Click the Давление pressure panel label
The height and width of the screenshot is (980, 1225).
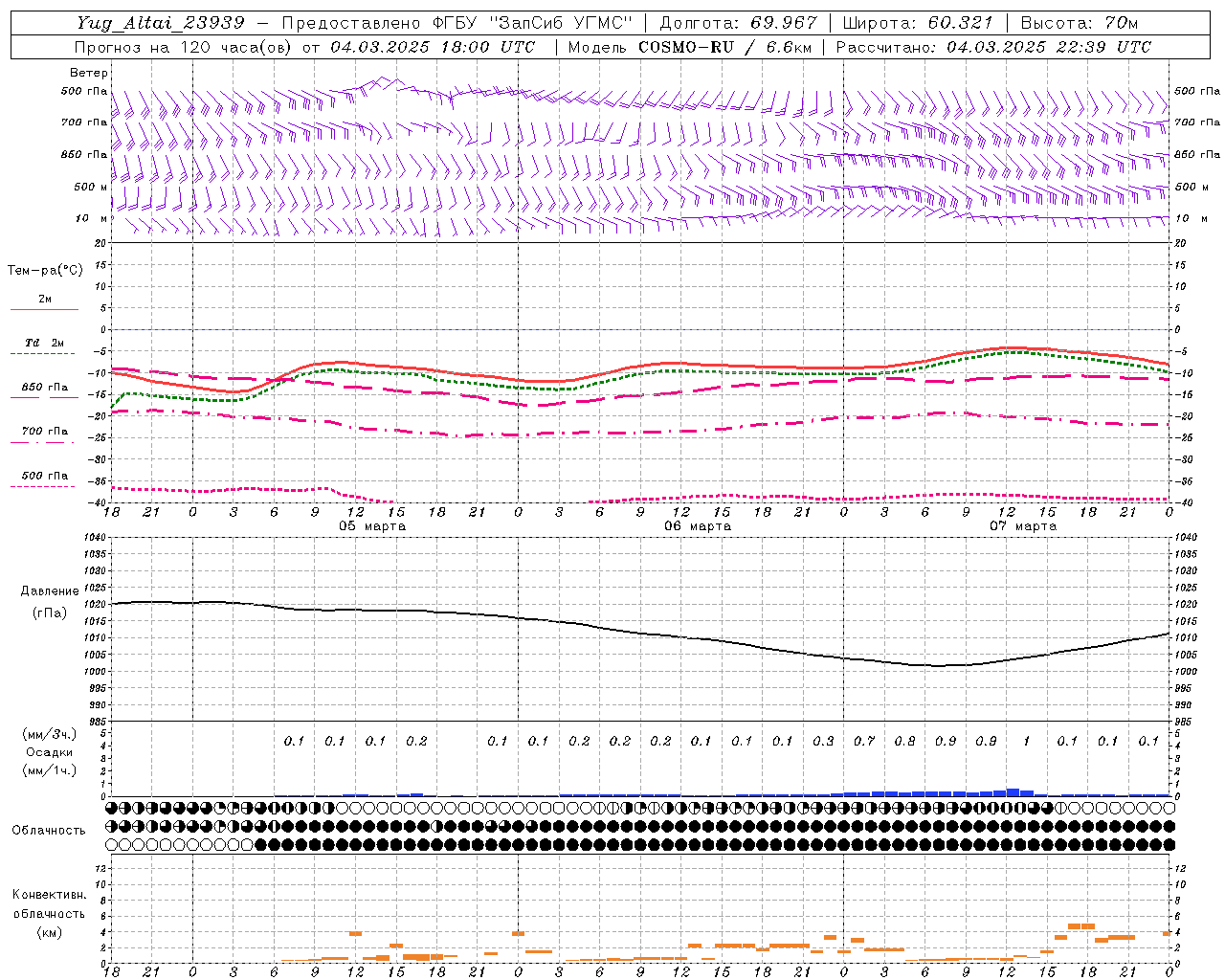(x=50, y=591)
